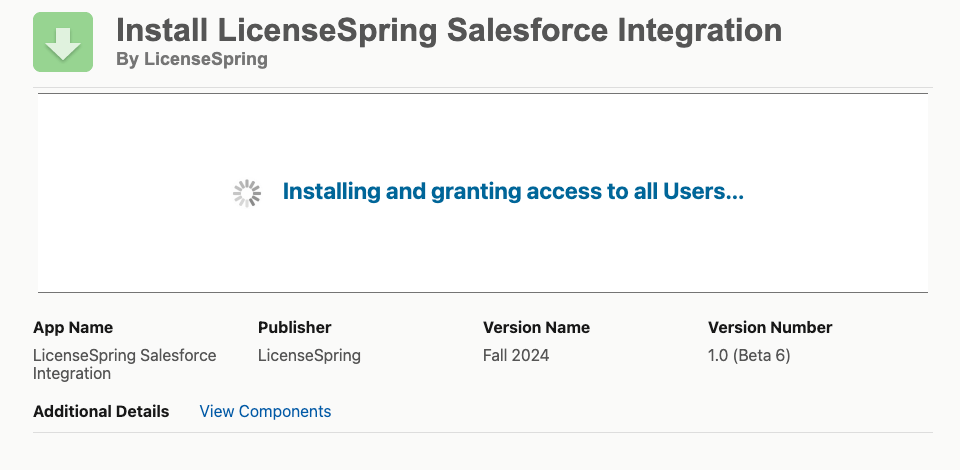Screen dimensions: 960x470
Task: Click the divider line below Additional Details
Action: point(483,433)
